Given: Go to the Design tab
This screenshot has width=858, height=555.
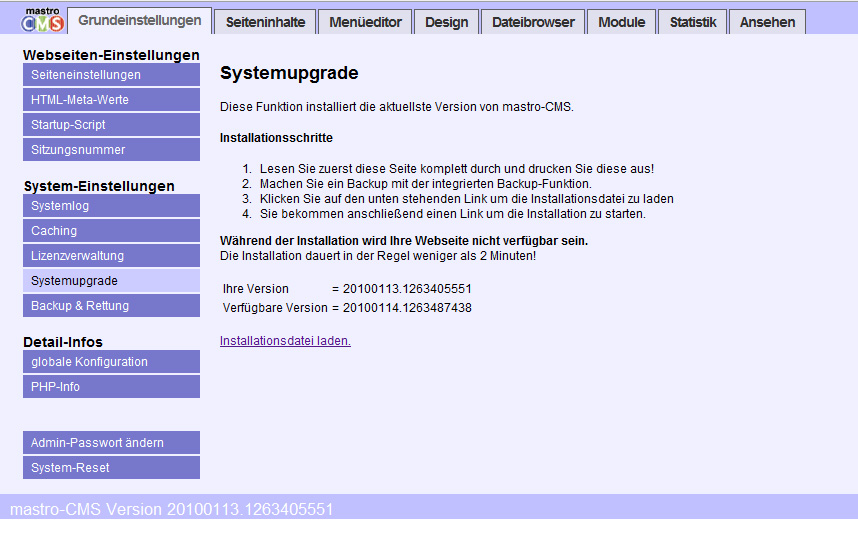Looking at the screenshot, I should (x=447, y=22).
